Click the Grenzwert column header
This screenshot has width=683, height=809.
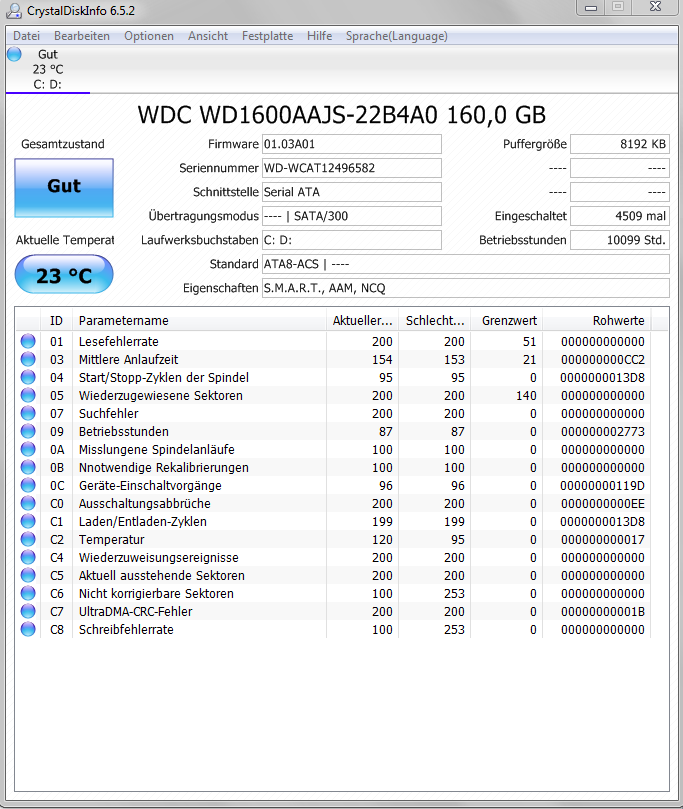click(x=507, y=320)
